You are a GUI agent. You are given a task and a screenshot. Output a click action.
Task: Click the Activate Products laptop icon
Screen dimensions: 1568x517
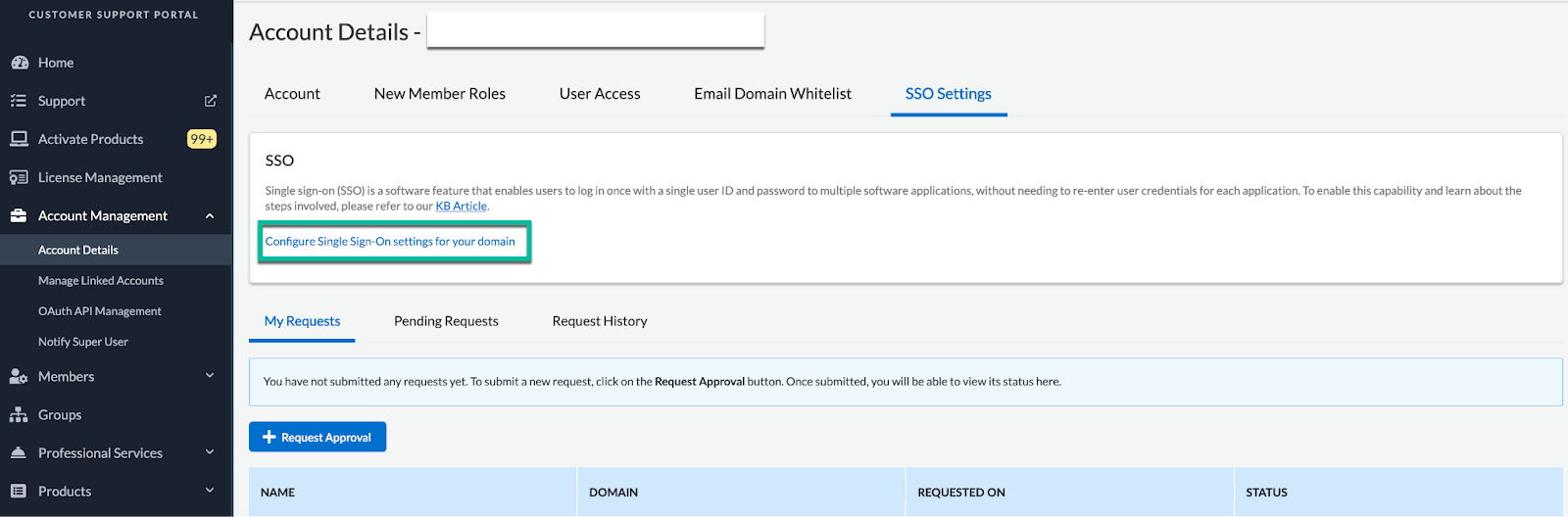19,139
